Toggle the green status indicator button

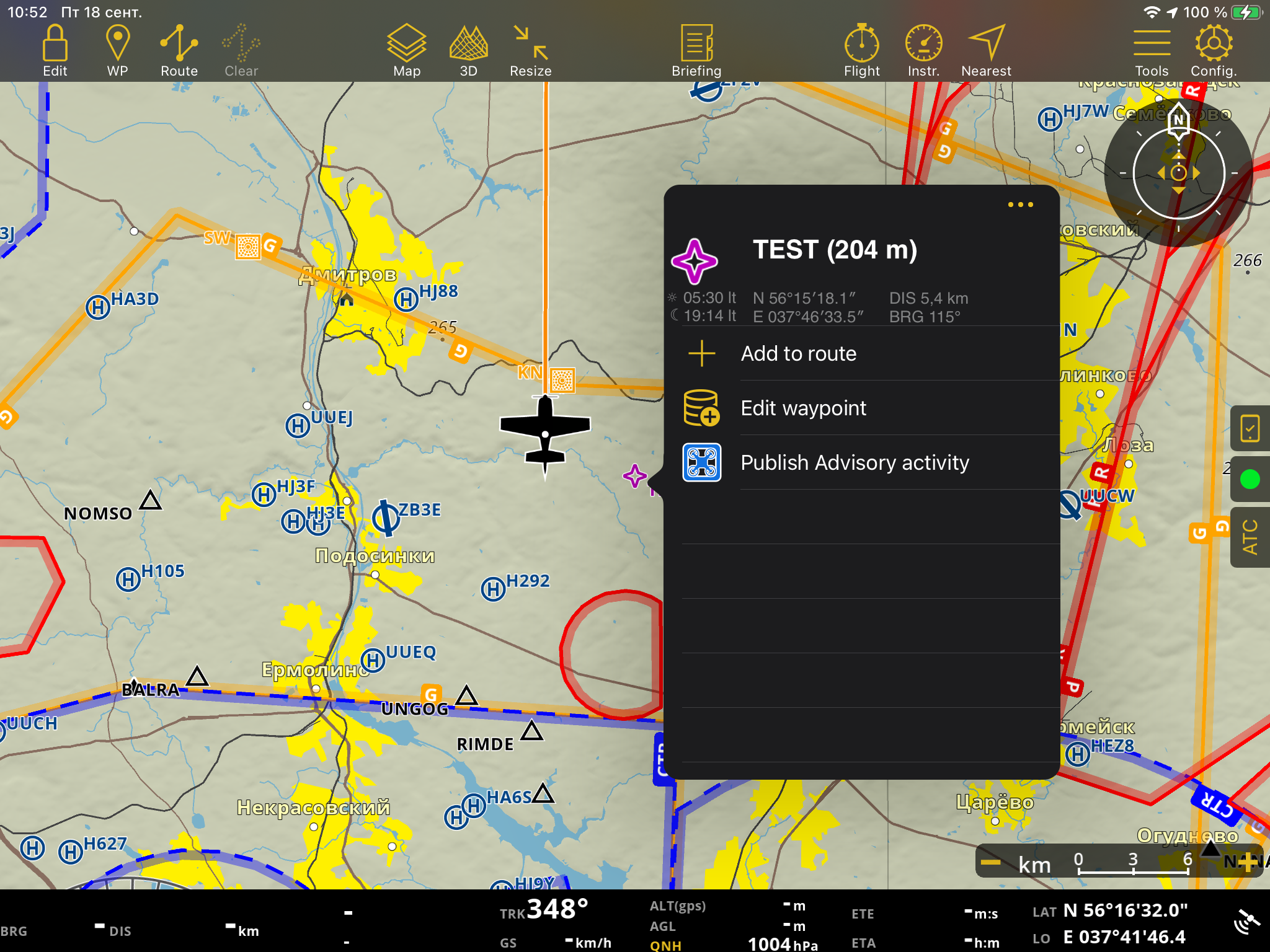click(1250, 479)
